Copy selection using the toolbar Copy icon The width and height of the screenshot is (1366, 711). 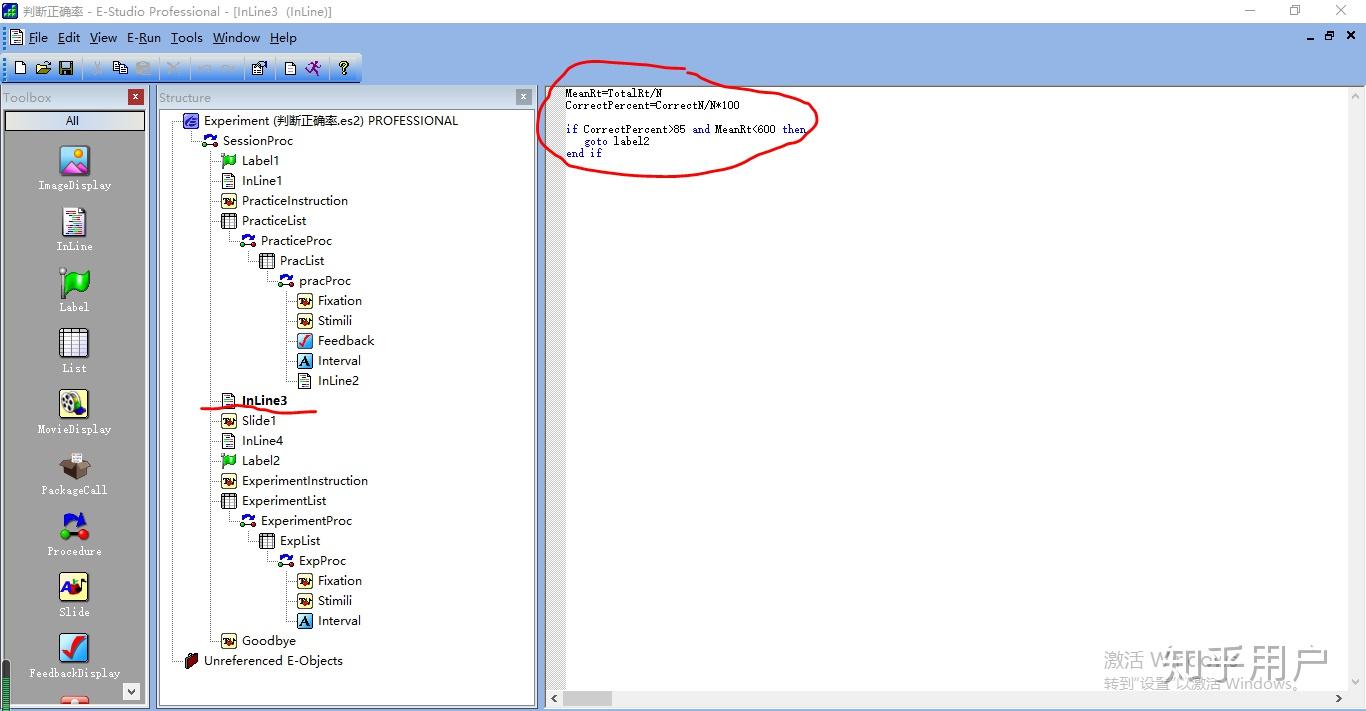pos(120,68)
